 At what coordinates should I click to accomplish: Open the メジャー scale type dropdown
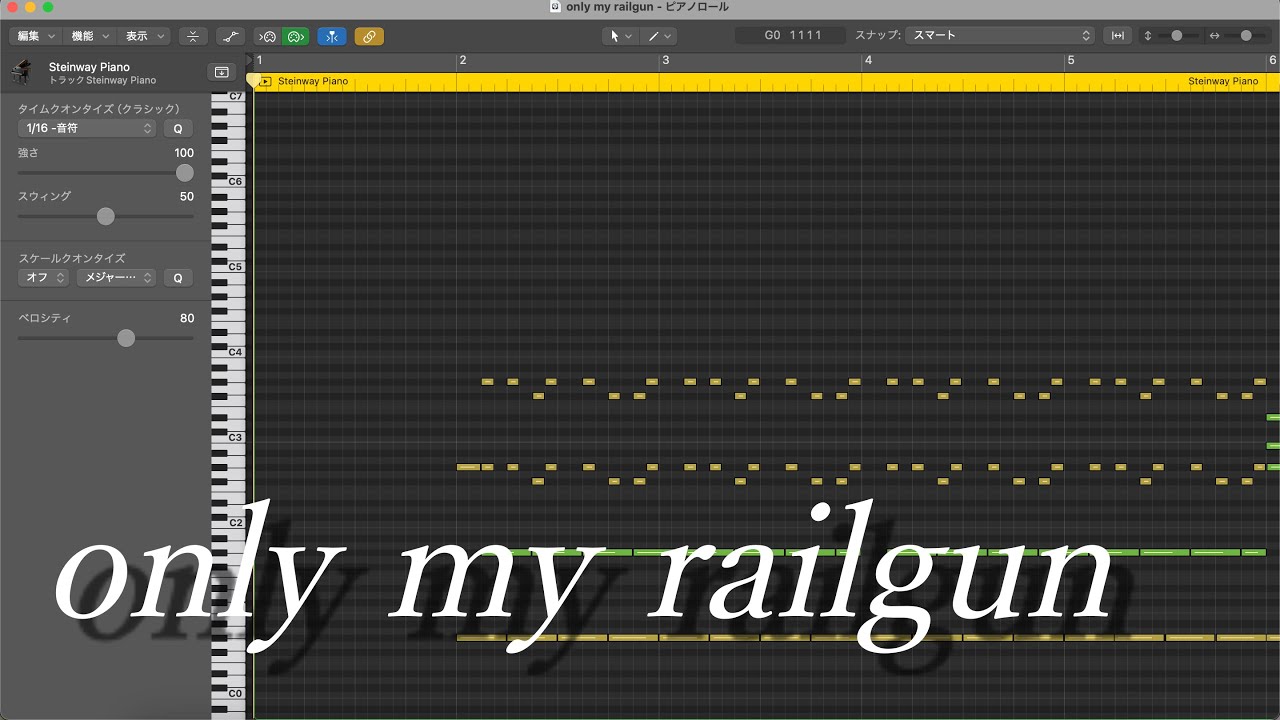pyautogui.click(x=116, y=278)
